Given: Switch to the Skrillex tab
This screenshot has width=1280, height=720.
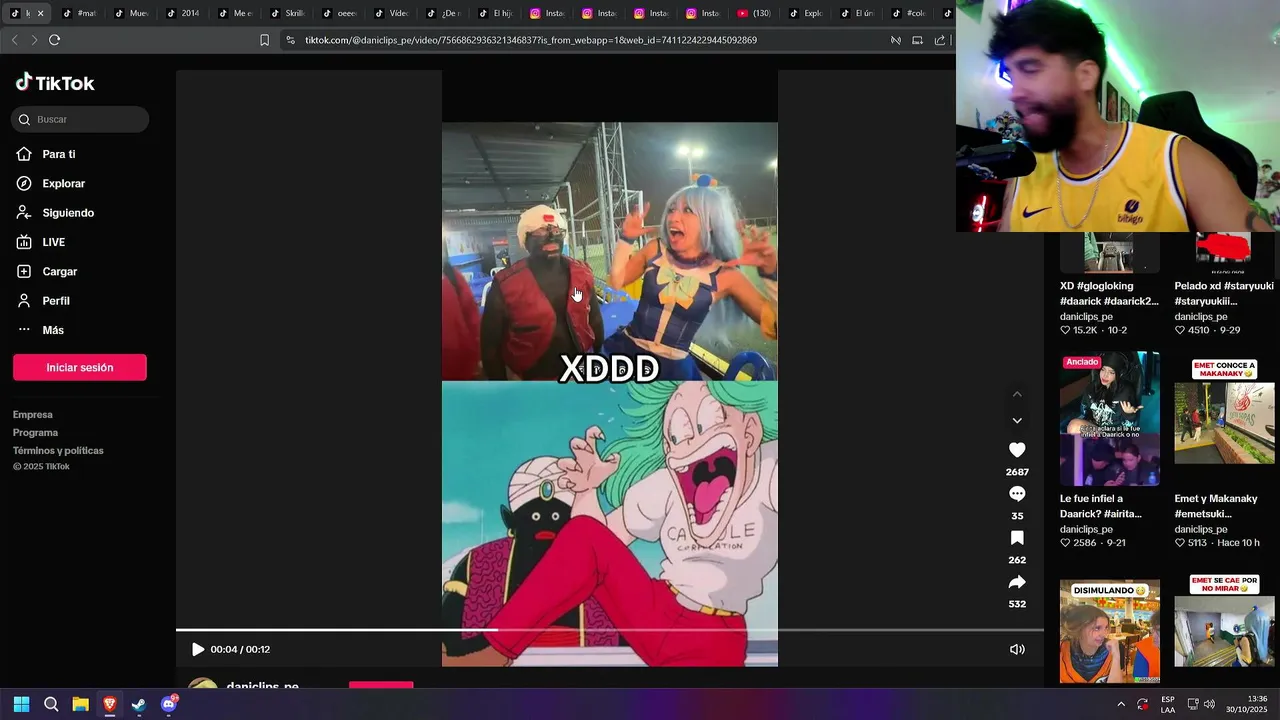Looking at the screenshot, I should coord(287,13).
